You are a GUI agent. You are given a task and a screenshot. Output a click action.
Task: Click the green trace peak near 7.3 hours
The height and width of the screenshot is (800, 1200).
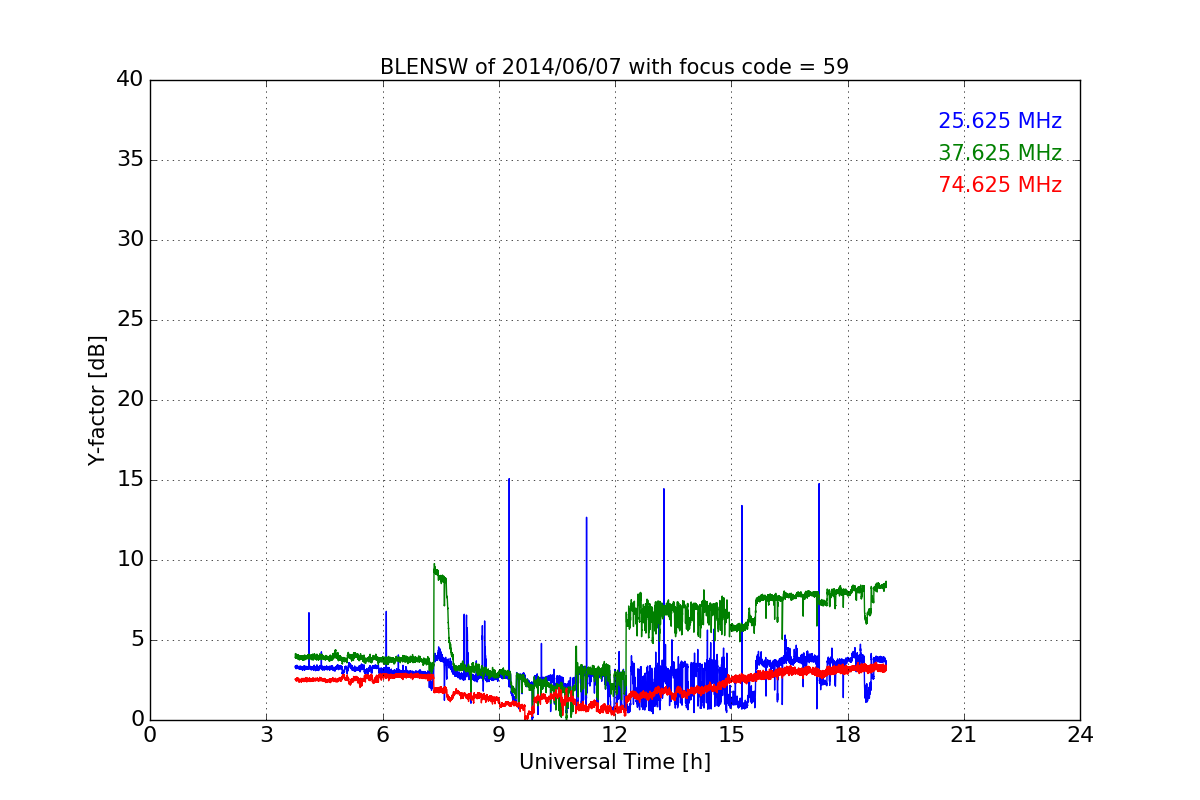[434, 566]
